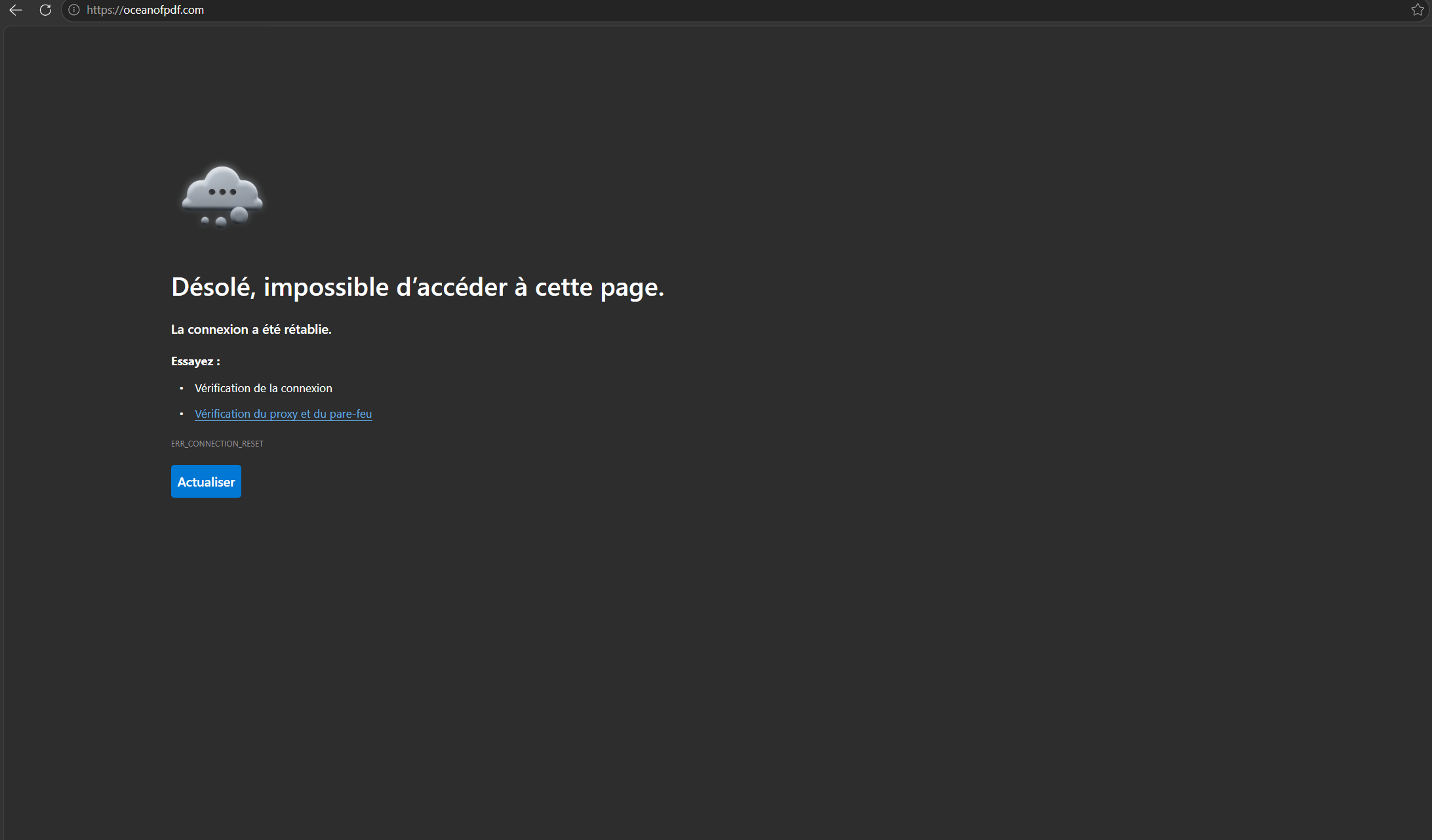1432x840 pixels.
Task: Click 'Vérification de la connexion' list item
Action: click(264, 388)
